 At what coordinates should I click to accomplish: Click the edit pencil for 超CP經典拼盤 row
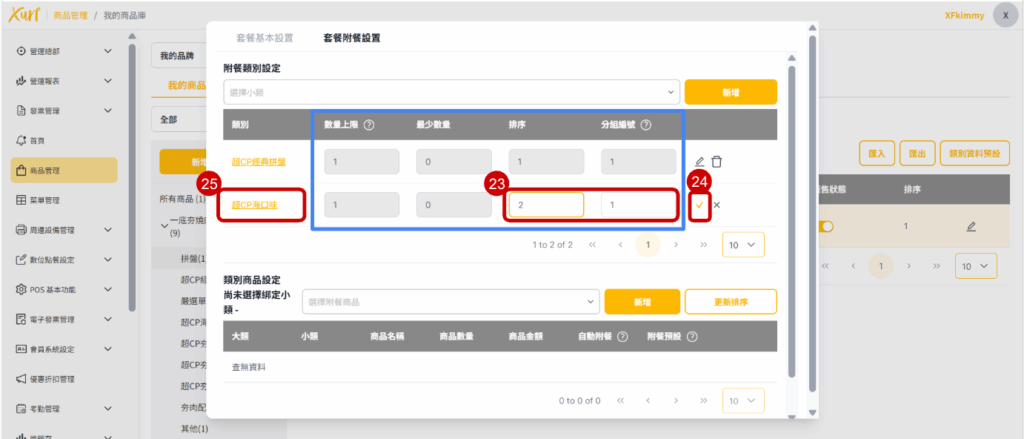pyautogui.click(x=699, y=162)
